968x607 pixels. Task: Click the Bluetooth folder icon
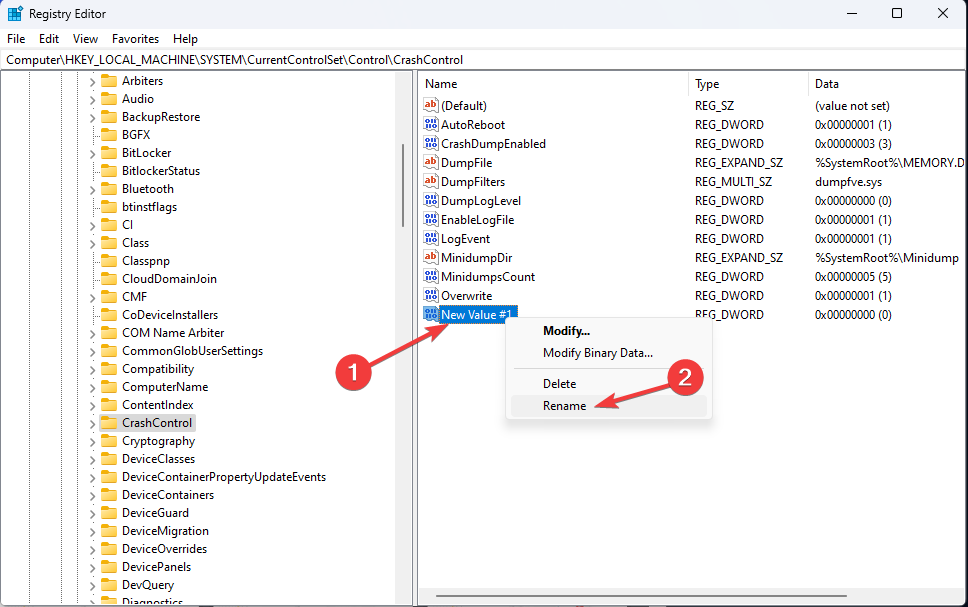(x=109, y=189)
